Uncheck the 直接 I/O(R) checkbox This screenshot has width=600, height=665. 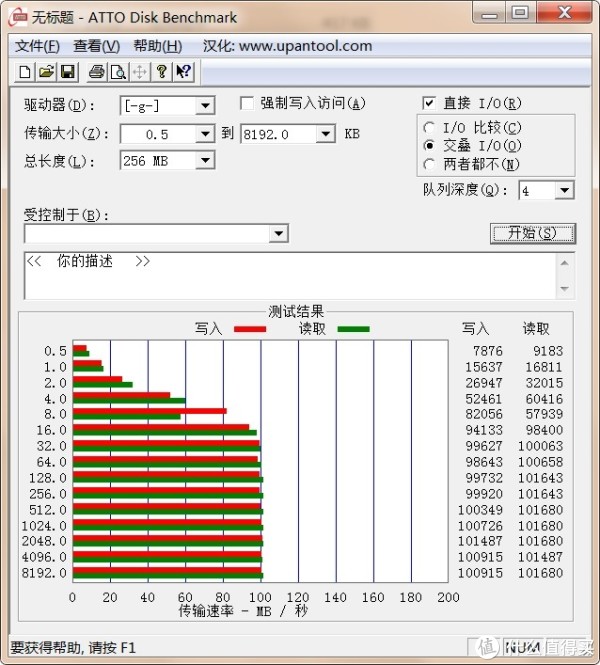tap(429, 103)
